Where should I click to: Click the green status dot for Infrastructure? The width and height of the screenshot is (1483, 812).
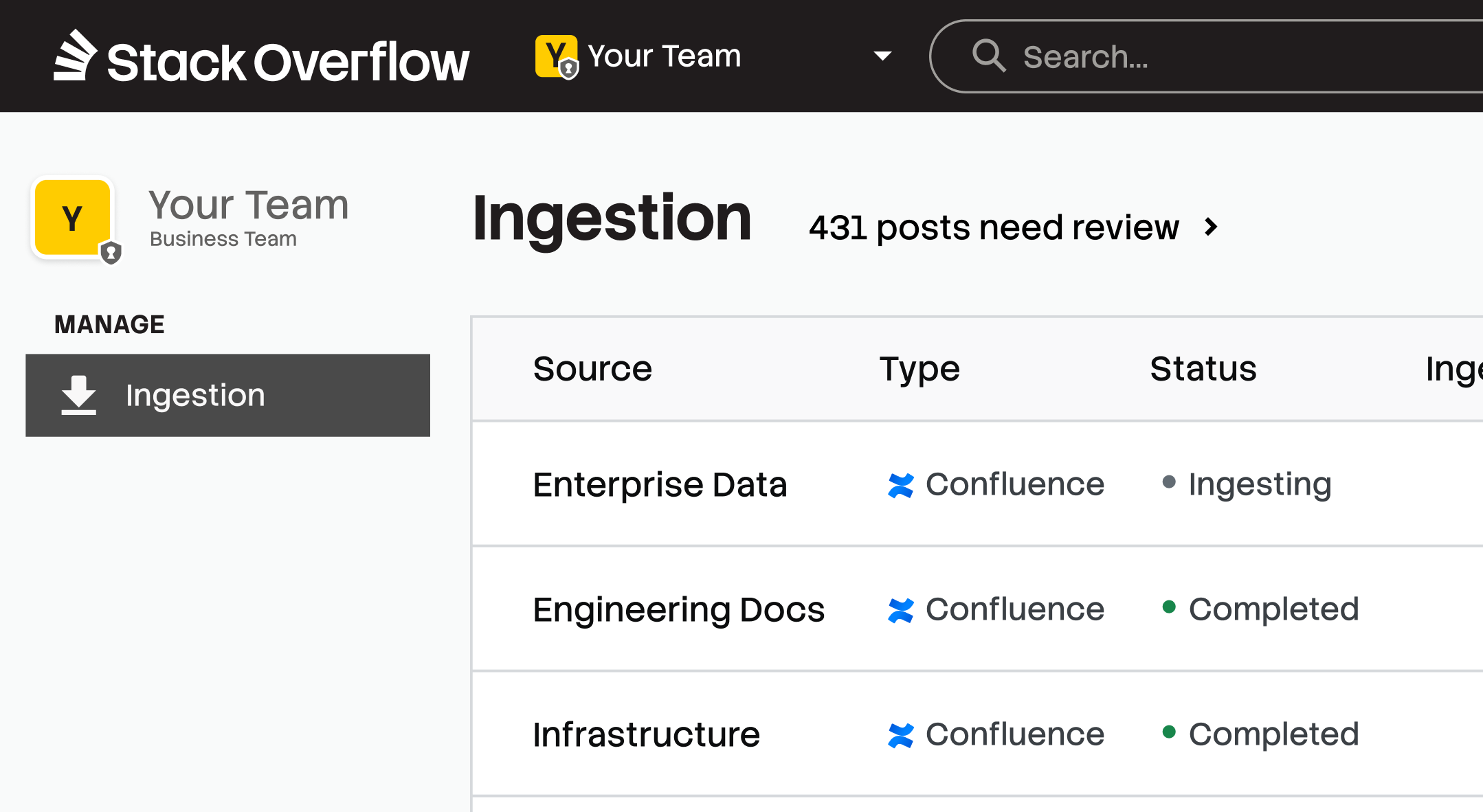[1168, 732]
